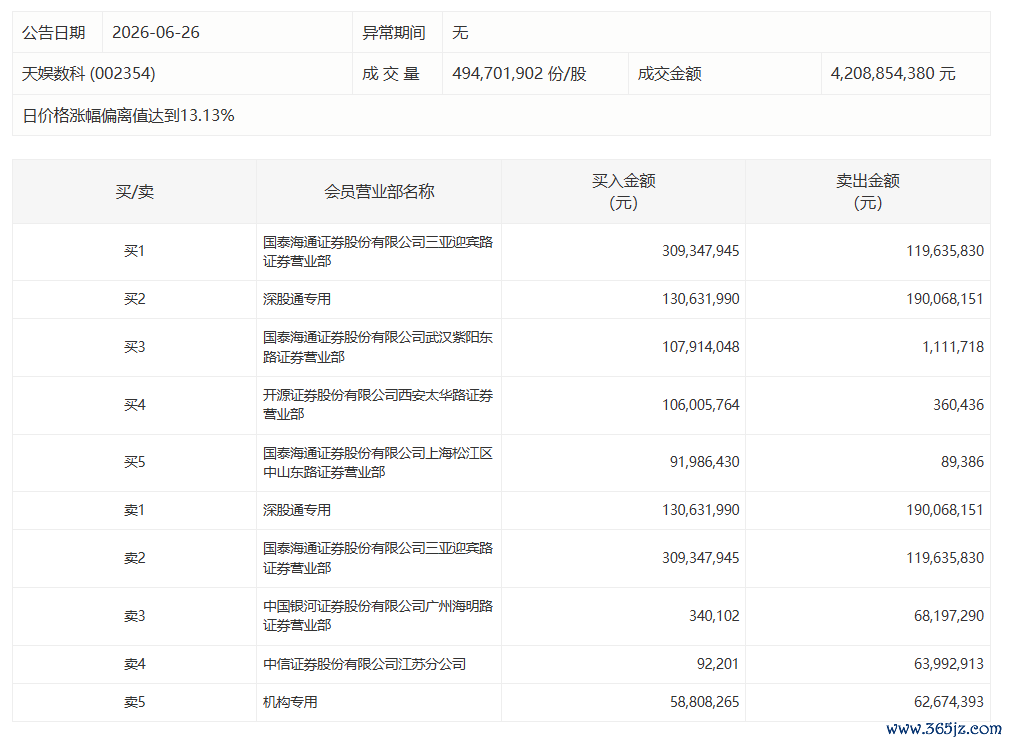Click the 异常期间 label
1009x744 pixels.
coord(394,32)
